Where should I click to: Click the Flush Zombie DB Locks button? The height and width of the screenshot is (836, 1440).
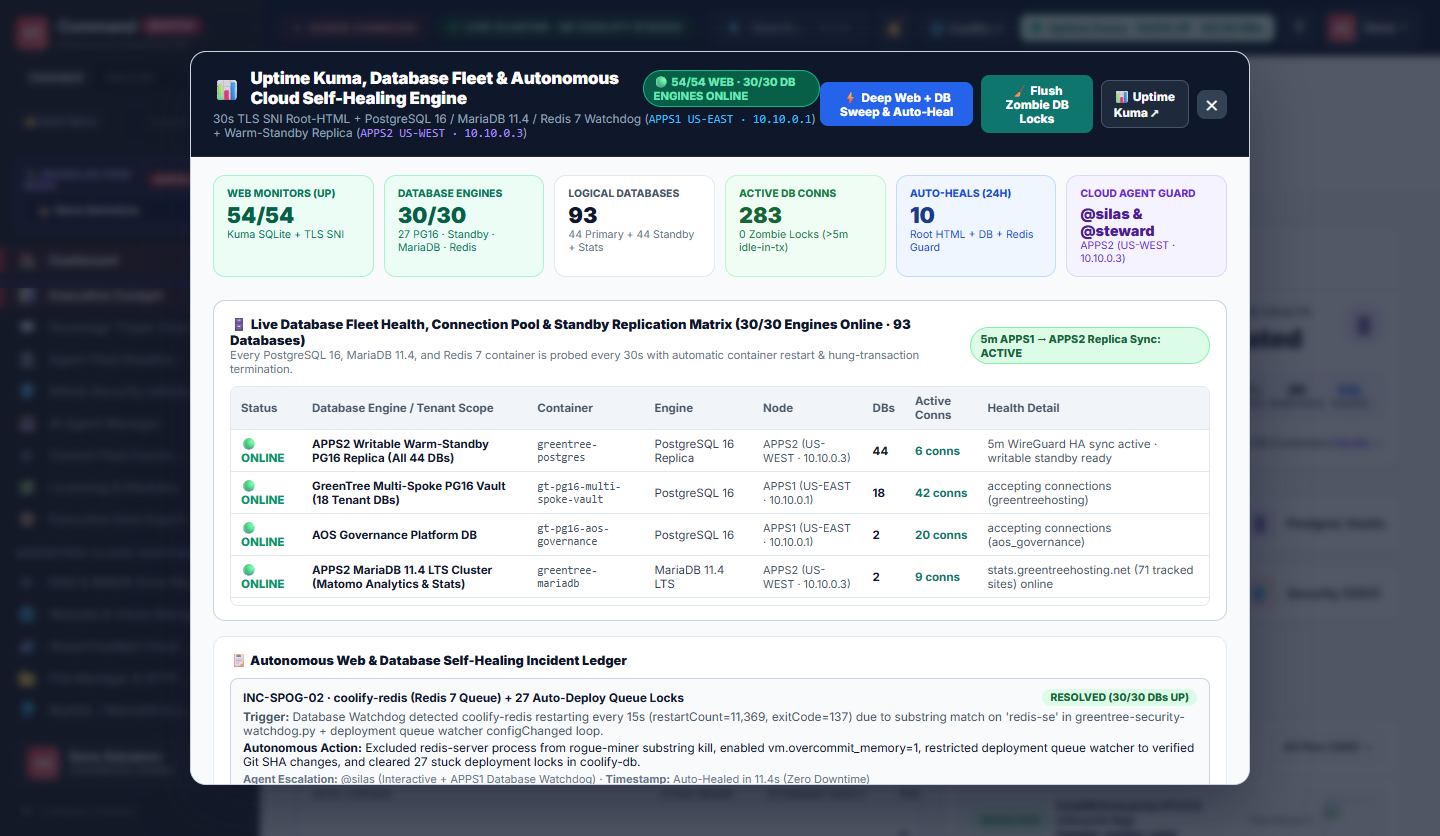click(1037, 104)
